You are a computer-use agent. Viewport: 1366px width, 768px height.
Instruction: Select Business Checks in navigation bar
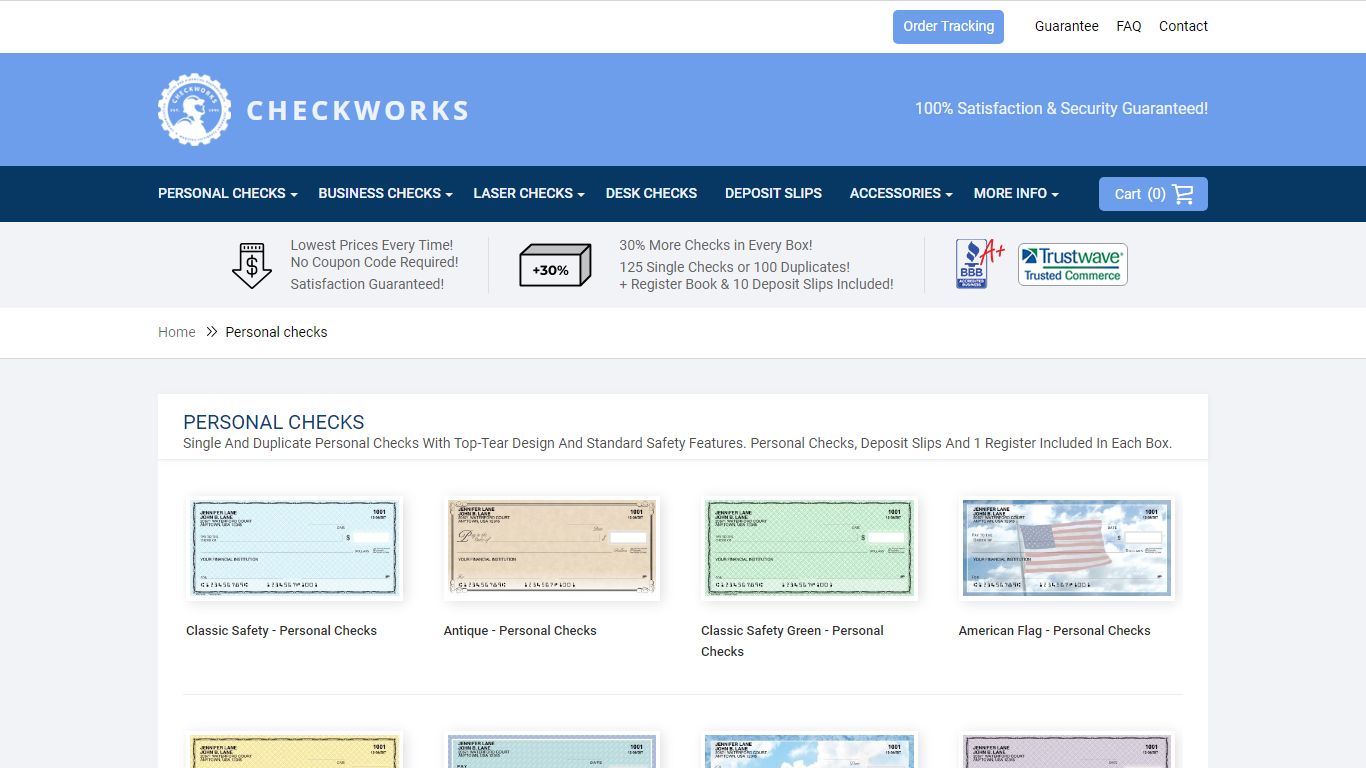[x=380, y=193]
